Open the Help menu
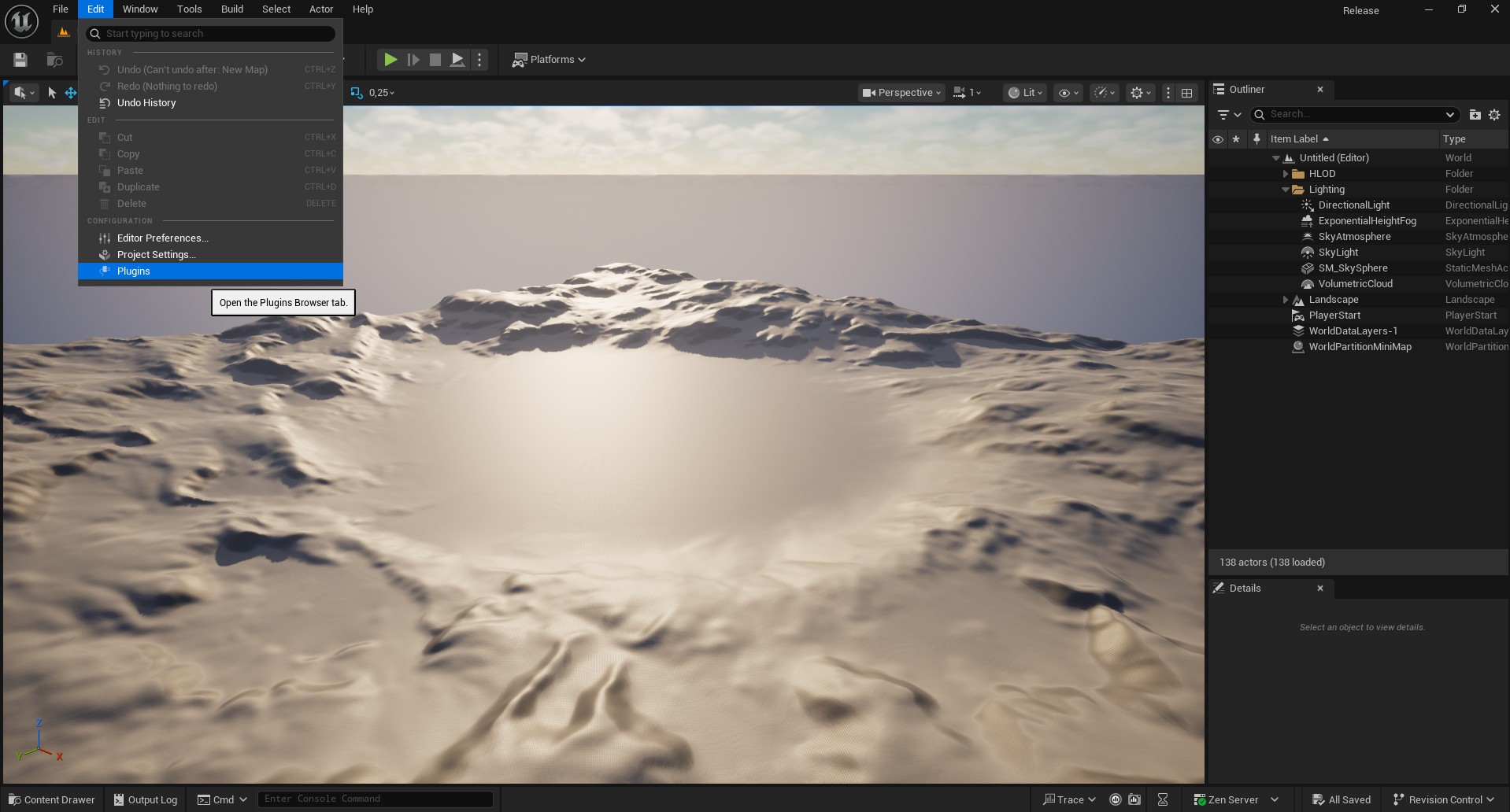The height and width of the screenshot is (812, 1510). (363, 9)
